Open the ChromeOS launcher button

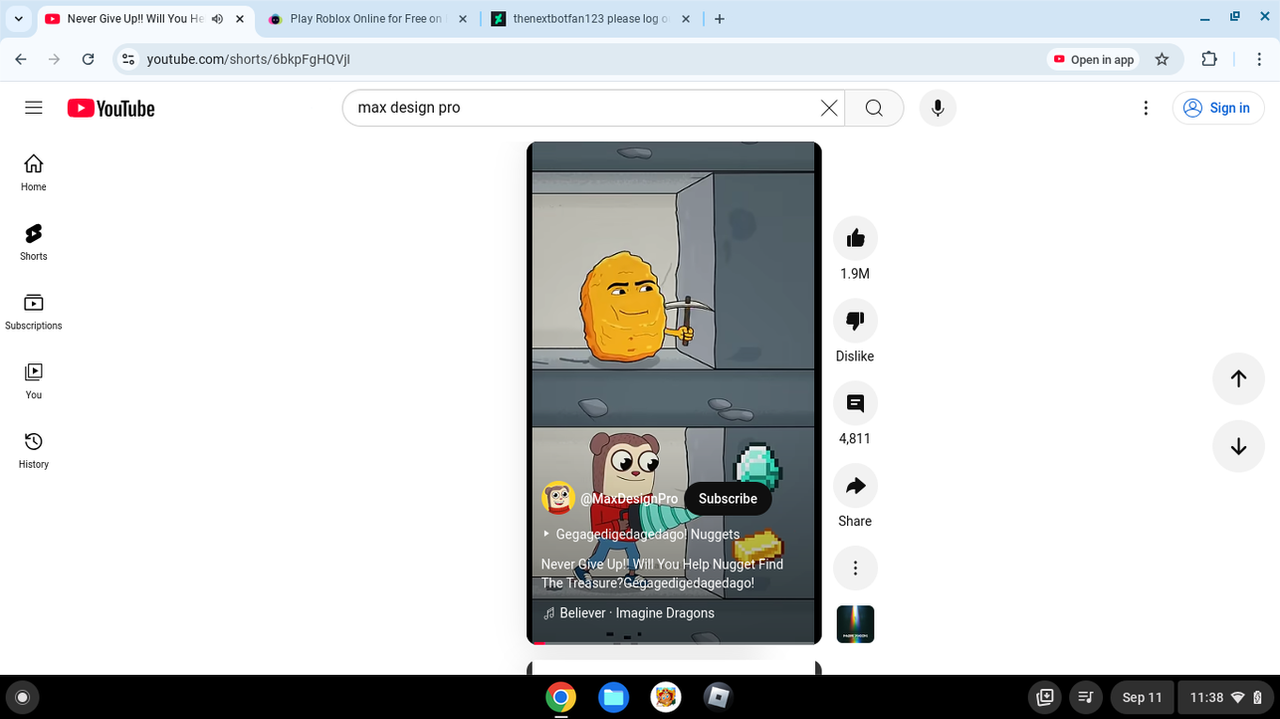[22, 697]
